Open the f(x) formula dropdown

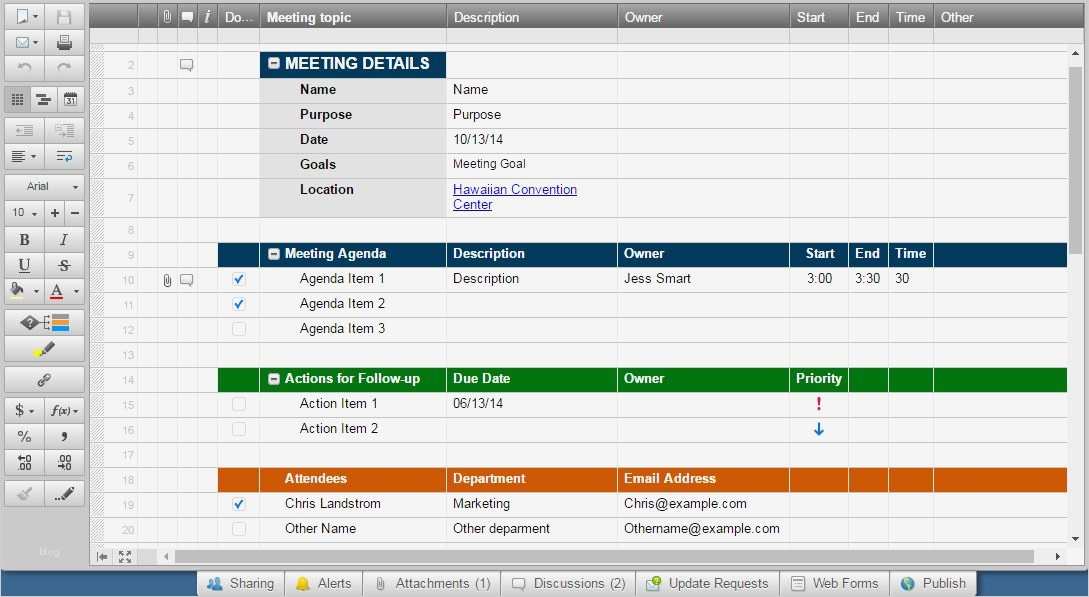click(64, 410)
